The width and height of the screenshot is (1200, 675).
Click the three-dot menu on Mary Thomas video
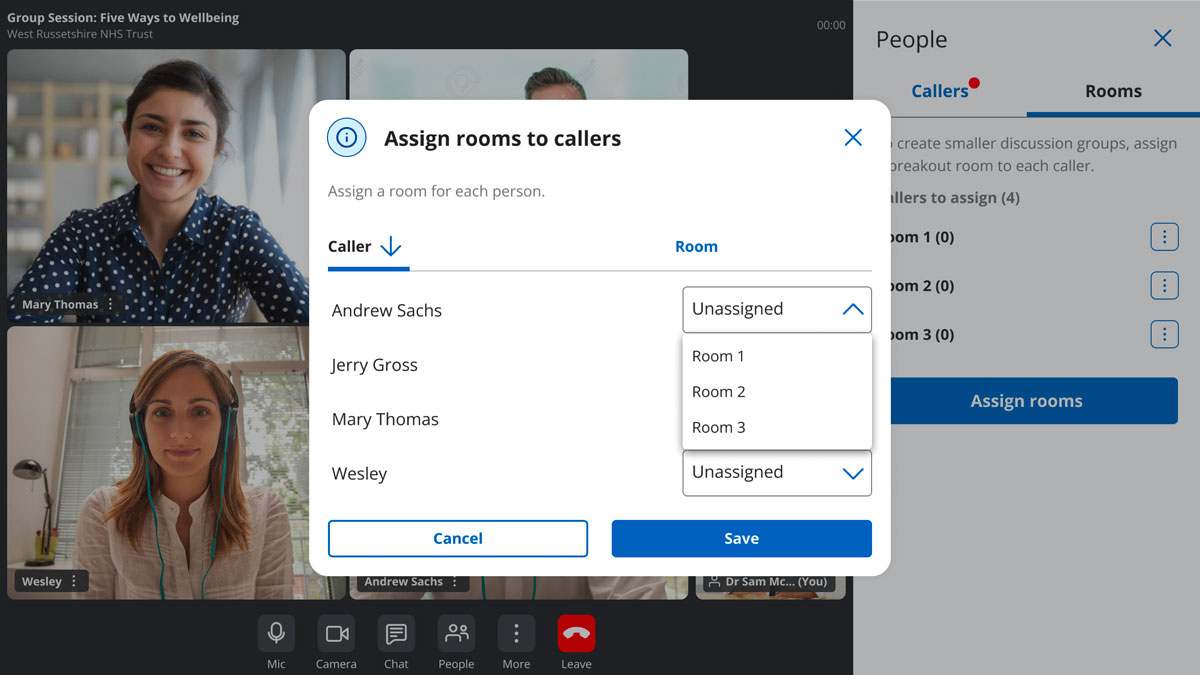coord(111,305)
